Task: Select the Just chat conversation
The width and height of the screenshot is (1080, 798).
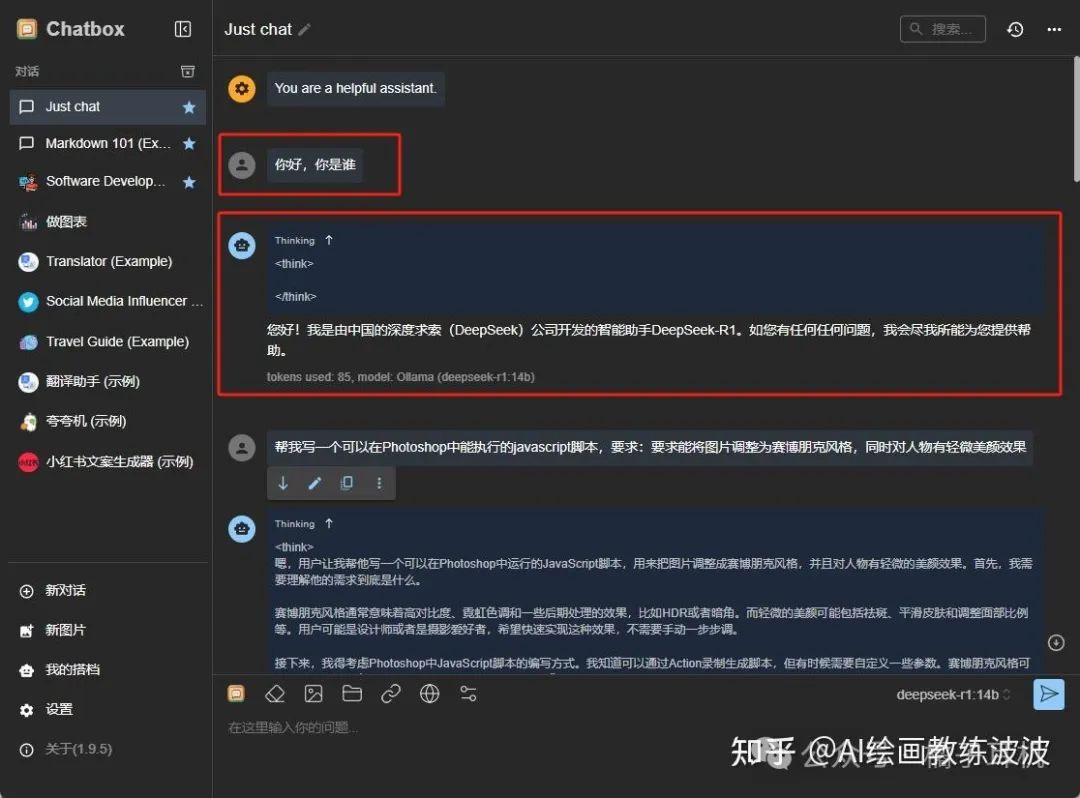Action: pos(107,107)
